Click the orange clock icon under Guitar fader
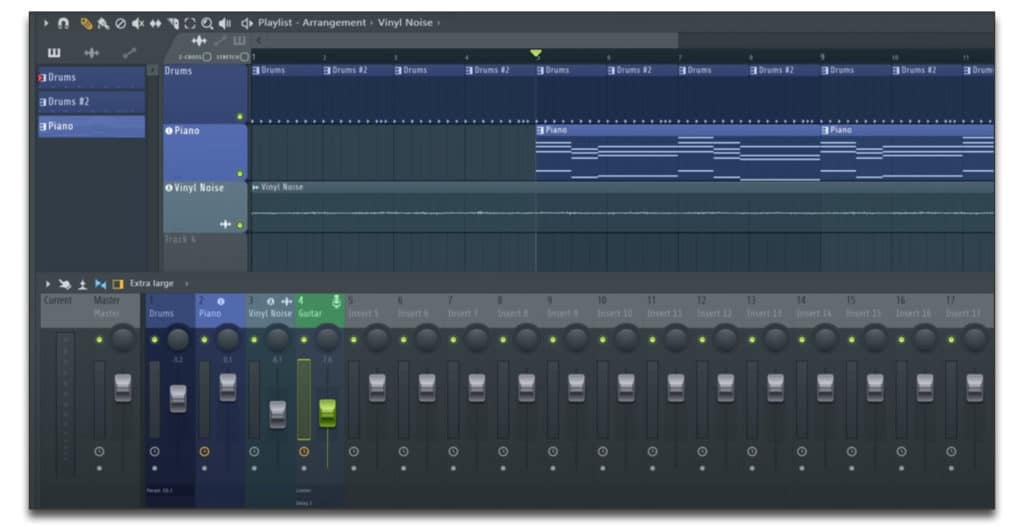 [x=304, y=451]
